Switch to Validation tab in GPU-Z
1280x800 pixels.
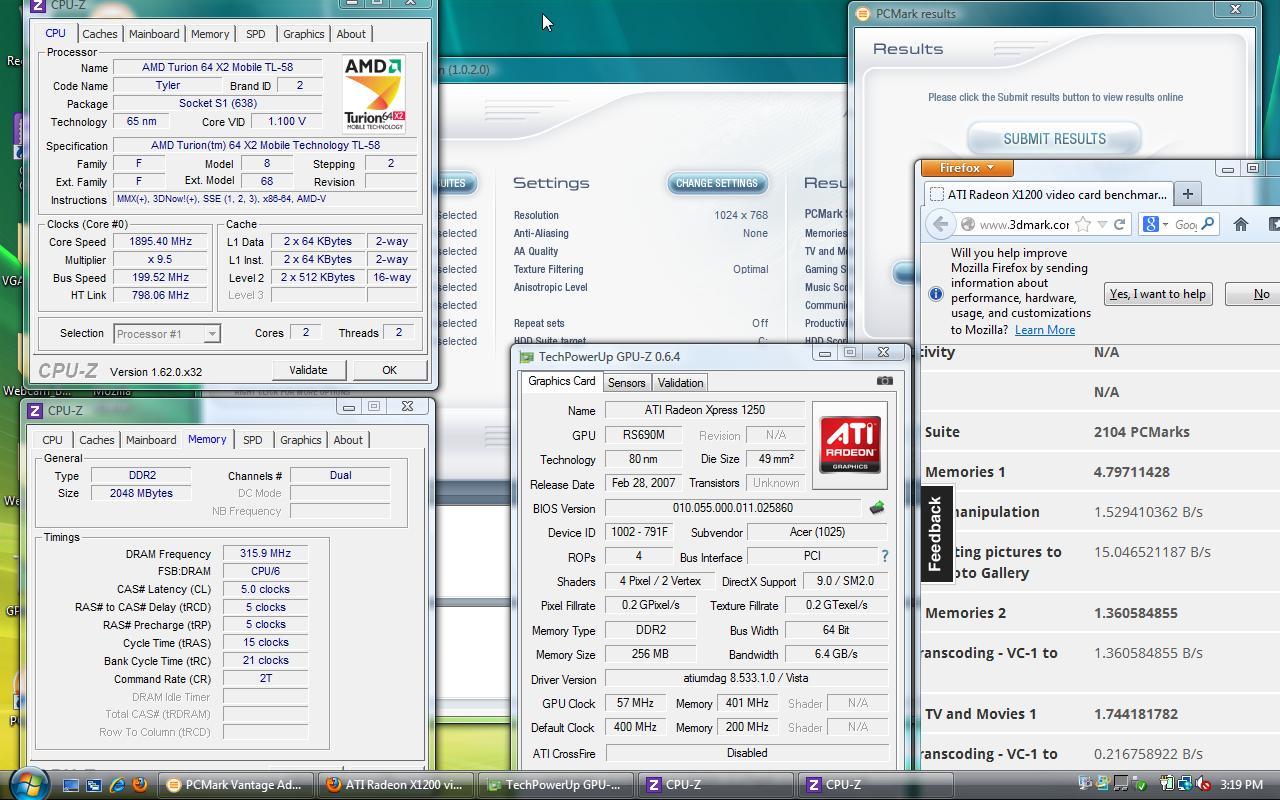(680, 383)
